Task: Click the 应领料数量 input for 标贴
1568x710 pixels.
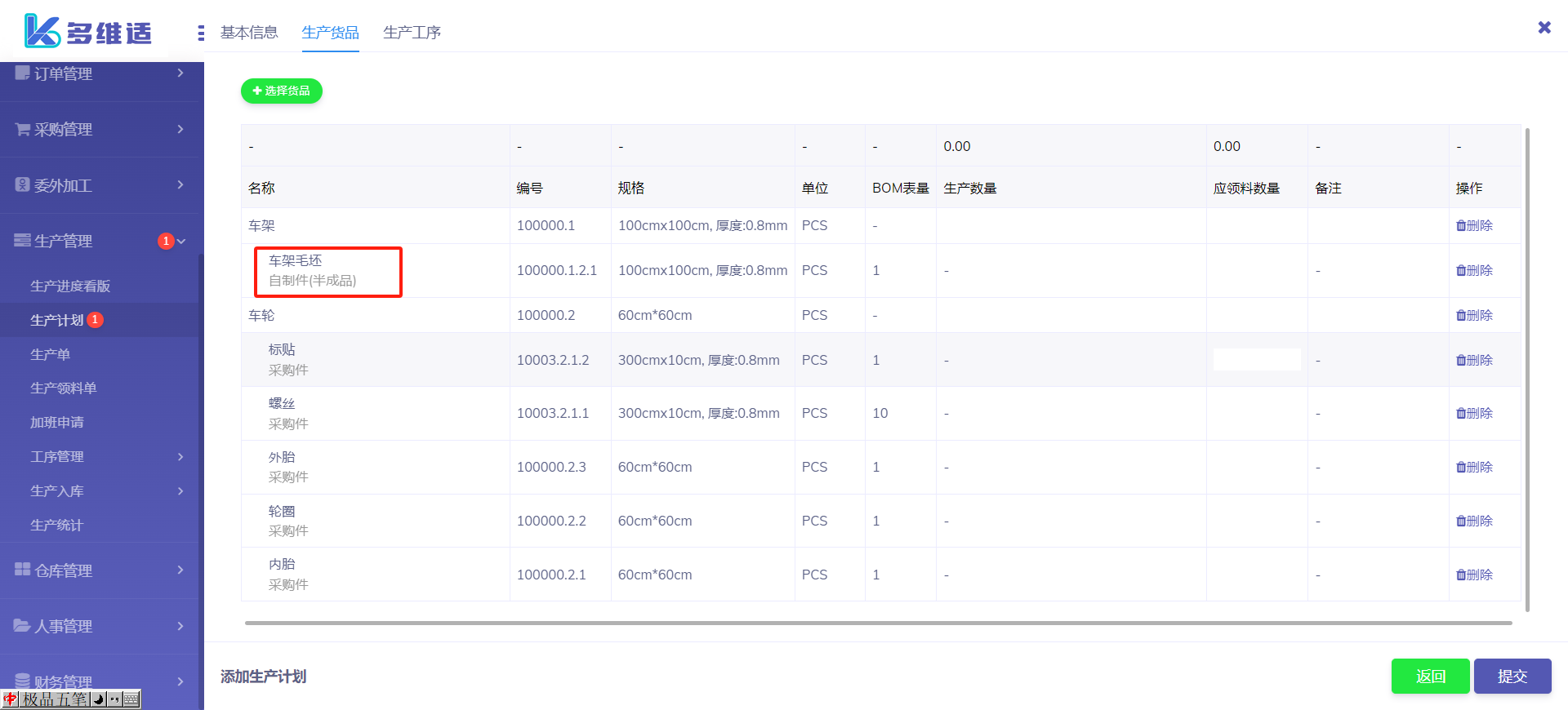Action: point(1256,360)
